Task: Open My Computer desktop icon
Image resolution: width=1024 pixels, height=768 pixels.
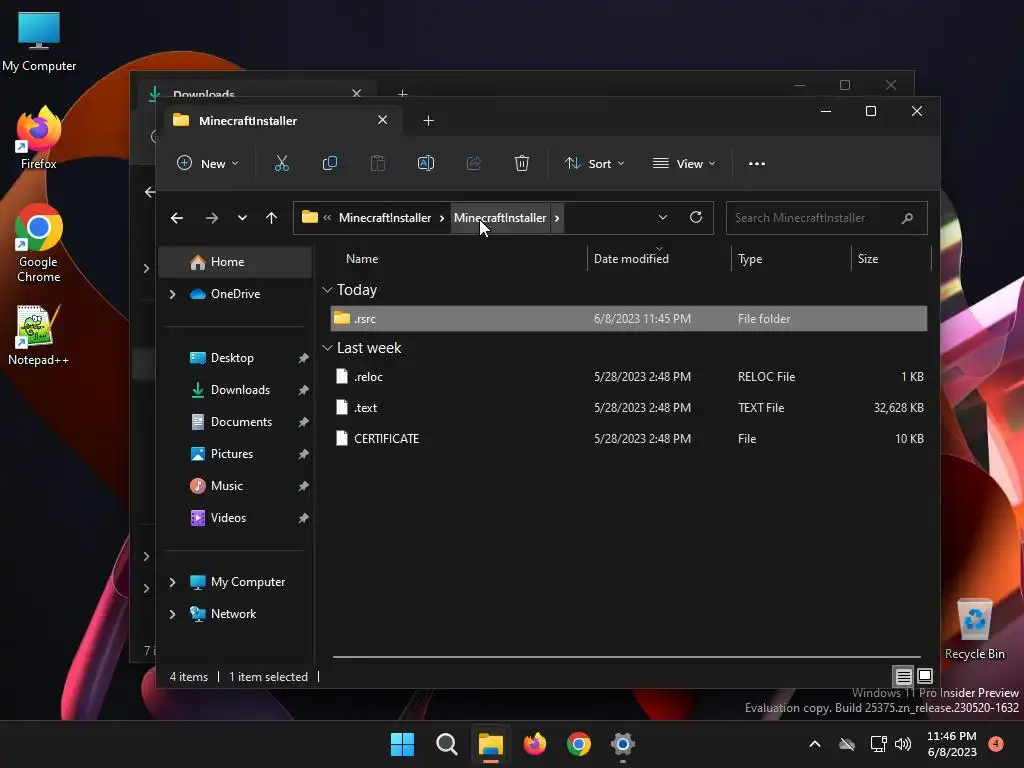Action: tap(39, 42)
